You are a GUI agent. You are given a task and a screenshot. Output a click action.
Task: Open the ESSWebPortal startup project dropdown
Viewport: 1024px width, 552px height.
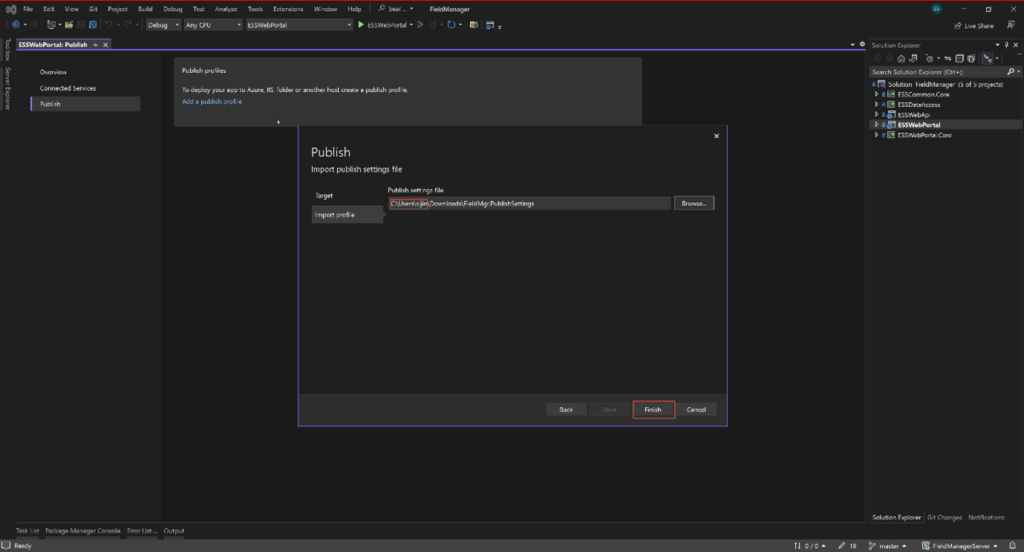(299, 25)
